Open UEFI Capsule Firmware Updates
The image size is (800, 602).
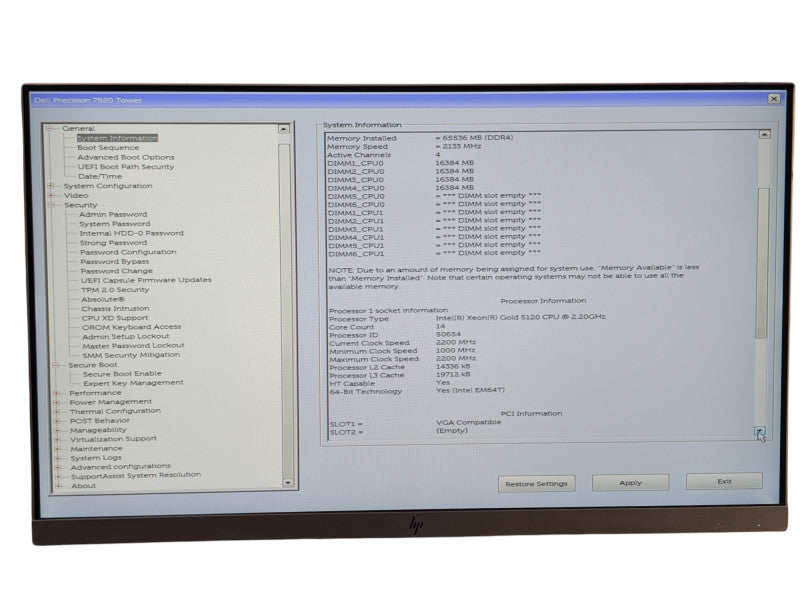click(x=146, y=280)
